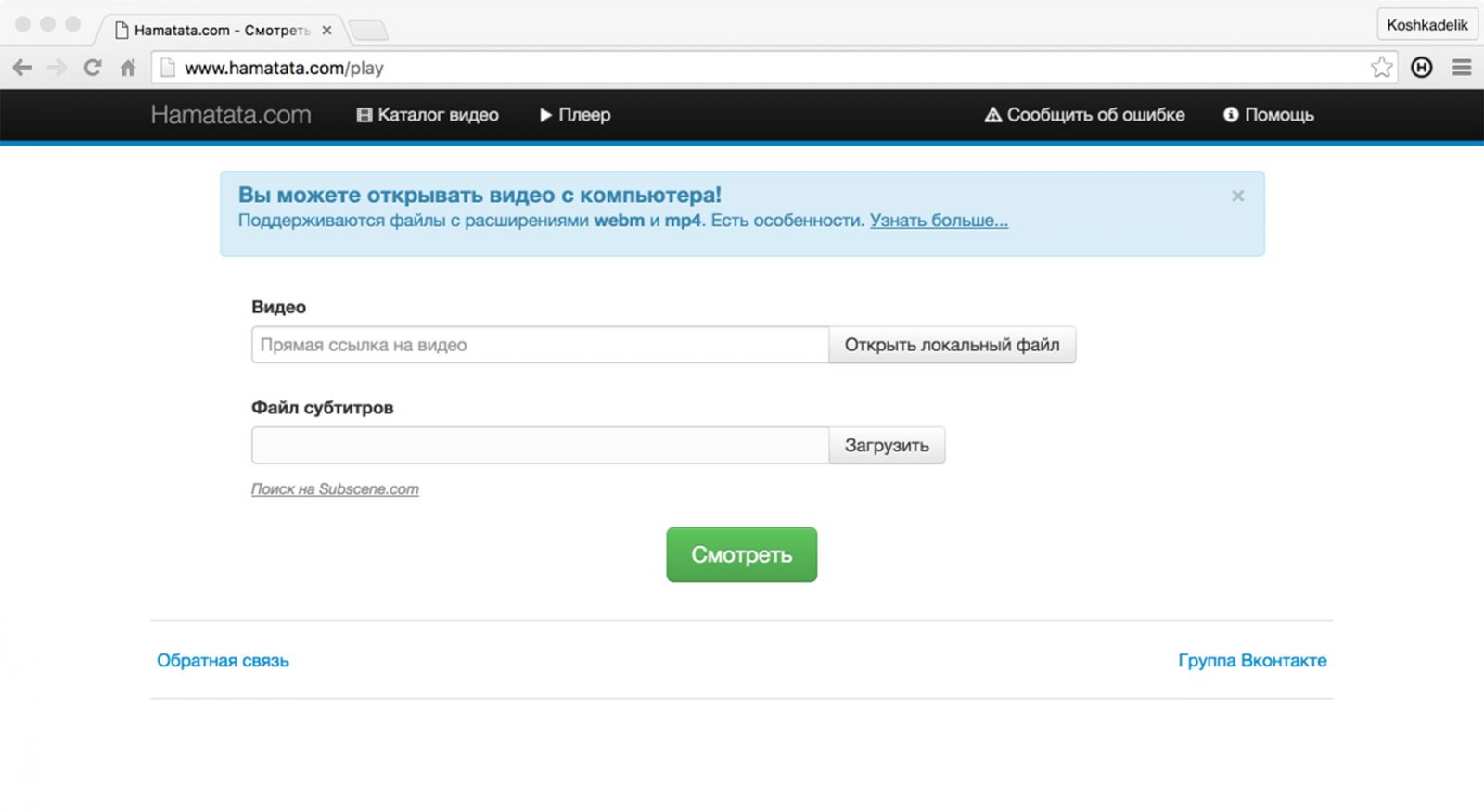1484x812 pixels.
Task: Open the Поиск на Subscene.com link
Action: (x=335, y=488)
